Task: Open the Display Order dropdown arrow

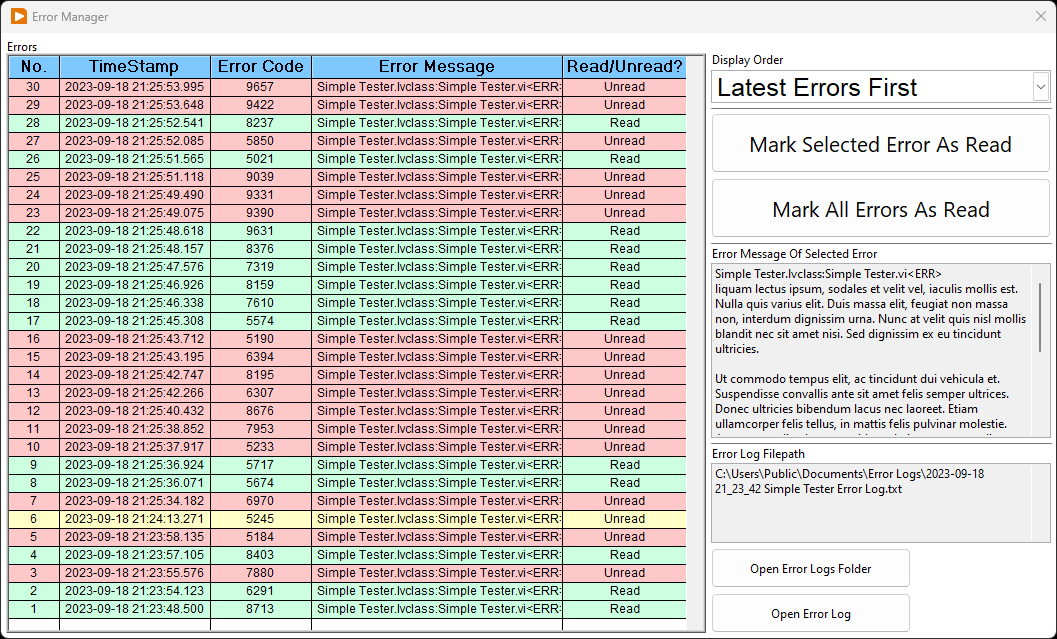Action: click(1041, 87)
